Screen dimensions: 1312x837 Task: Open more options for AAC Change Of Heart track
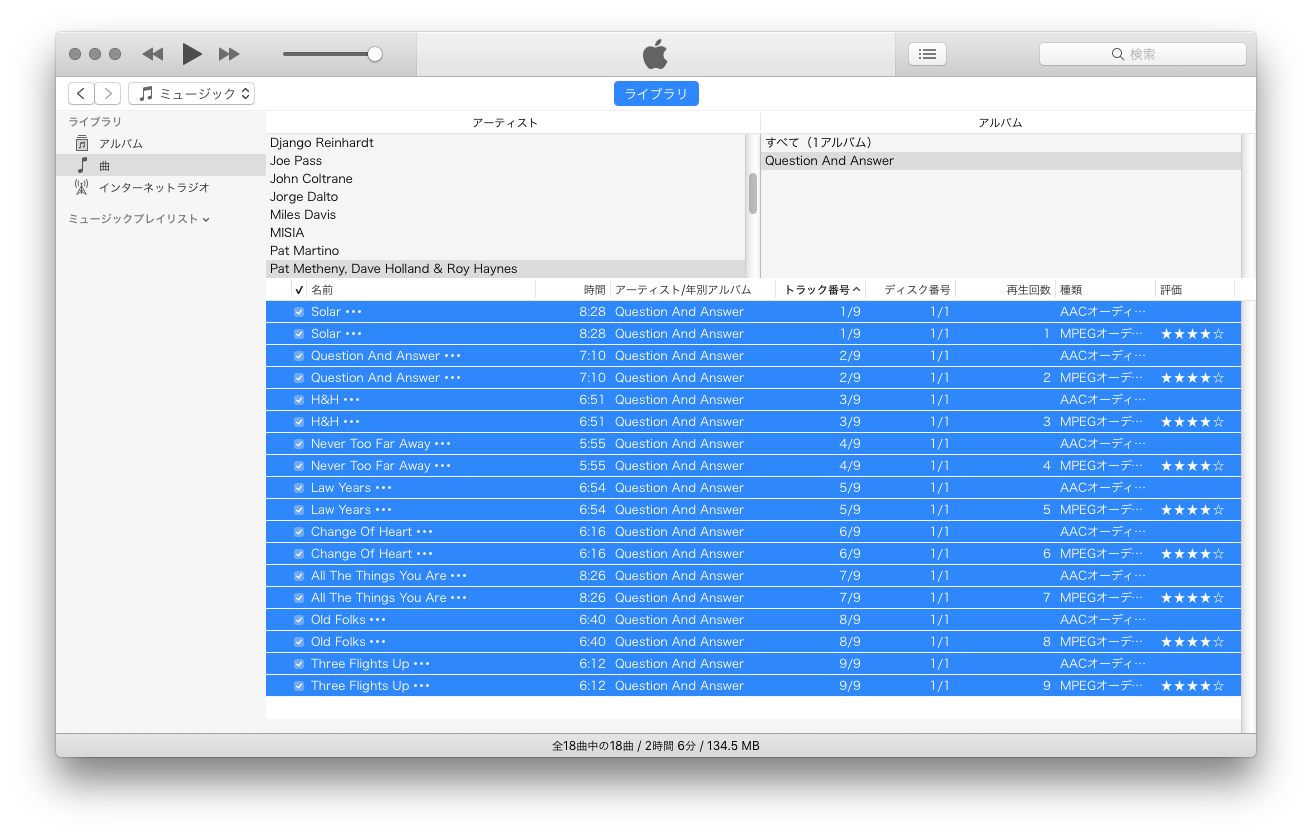point(425,532)
